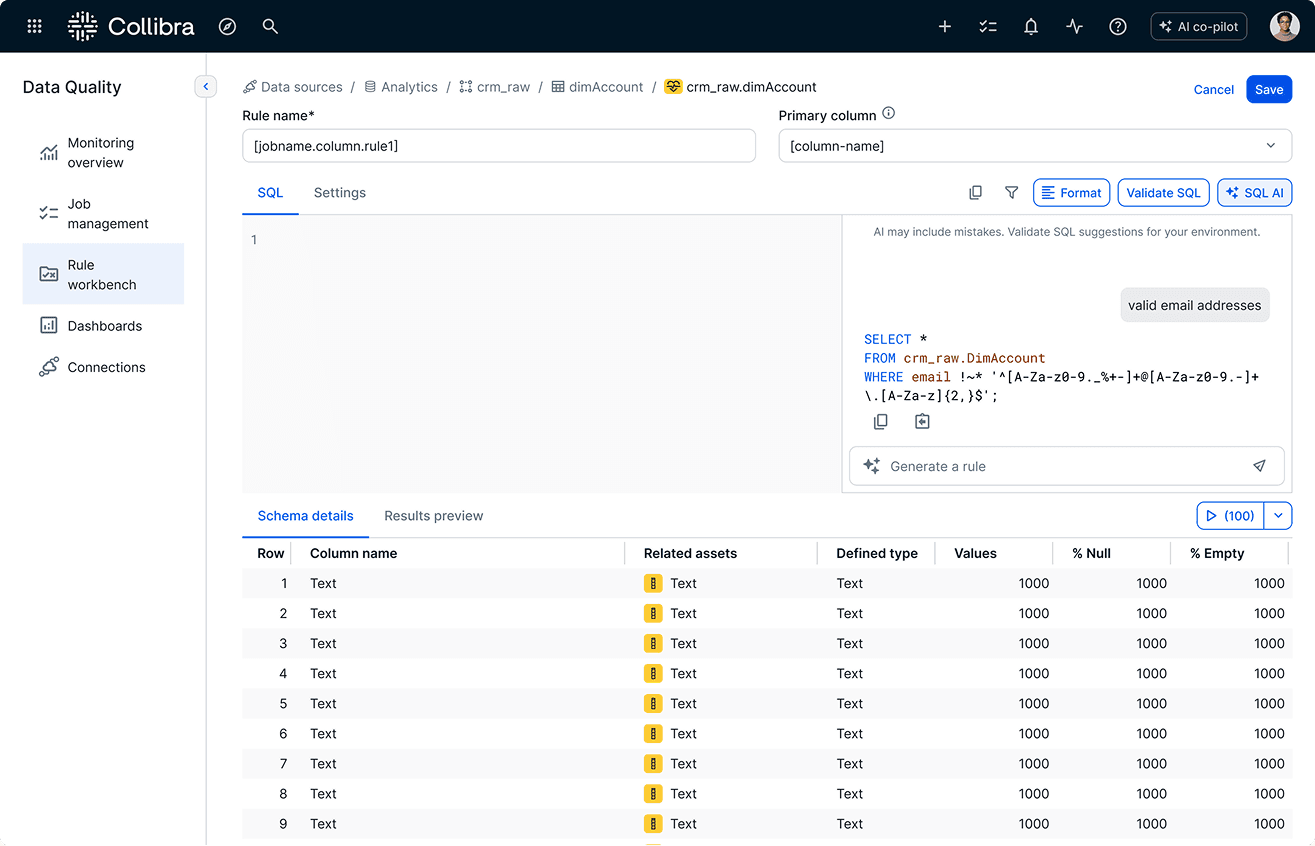This screenshot has width=1315, height=846.
Task: Click the Related assets header
Action: pos(690,553)
